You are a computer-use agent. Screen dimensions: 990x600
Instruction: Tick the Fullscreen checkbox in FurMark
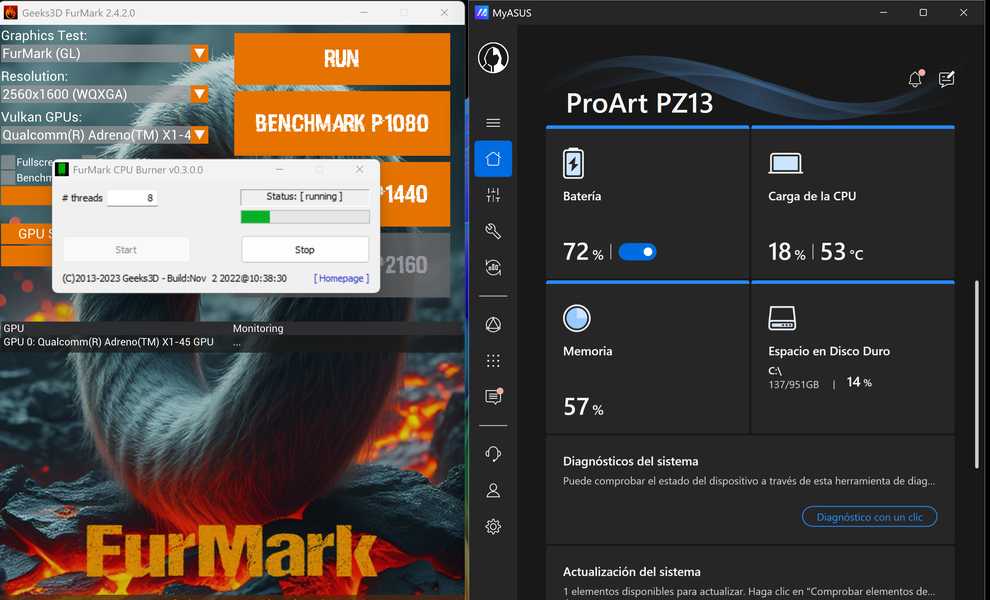[8, 162]
